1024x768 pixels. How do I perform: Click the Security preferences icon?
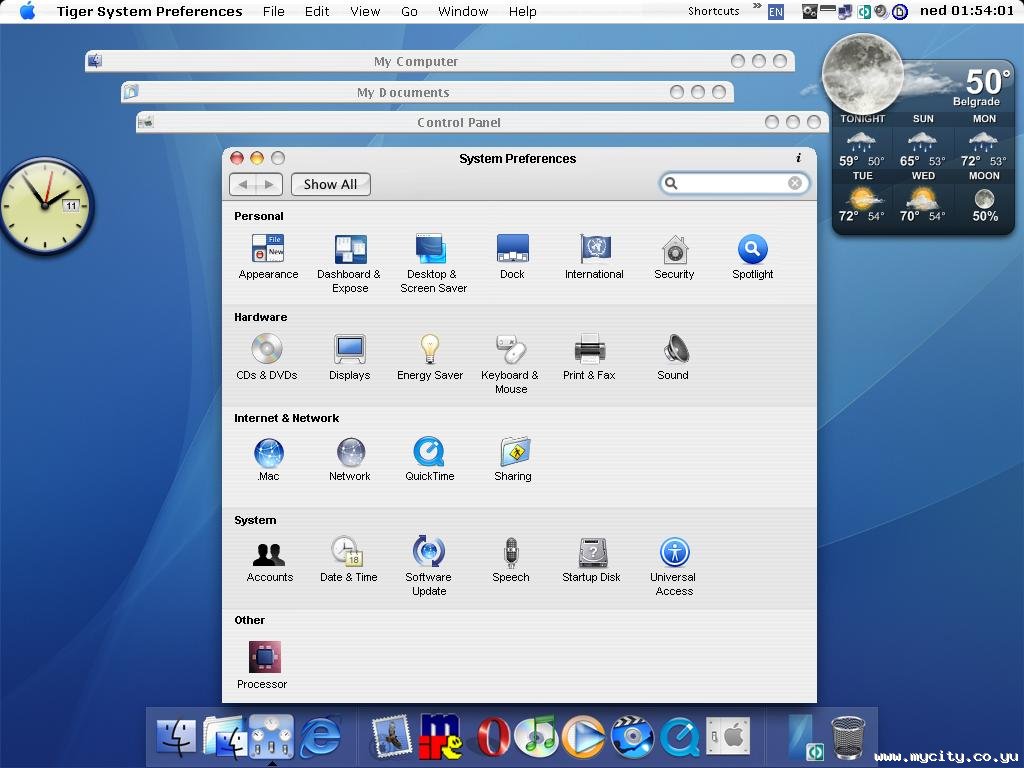tap(674, 250)
